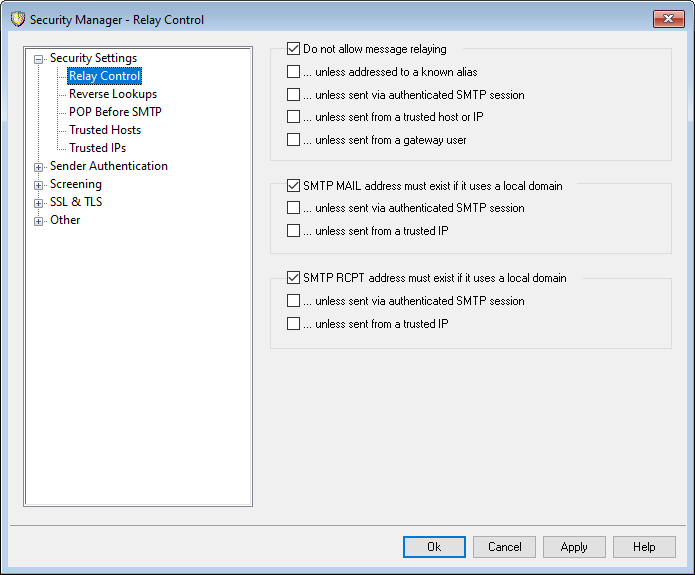
Task: Expand the Screening tree node
Action: (39, 185)
